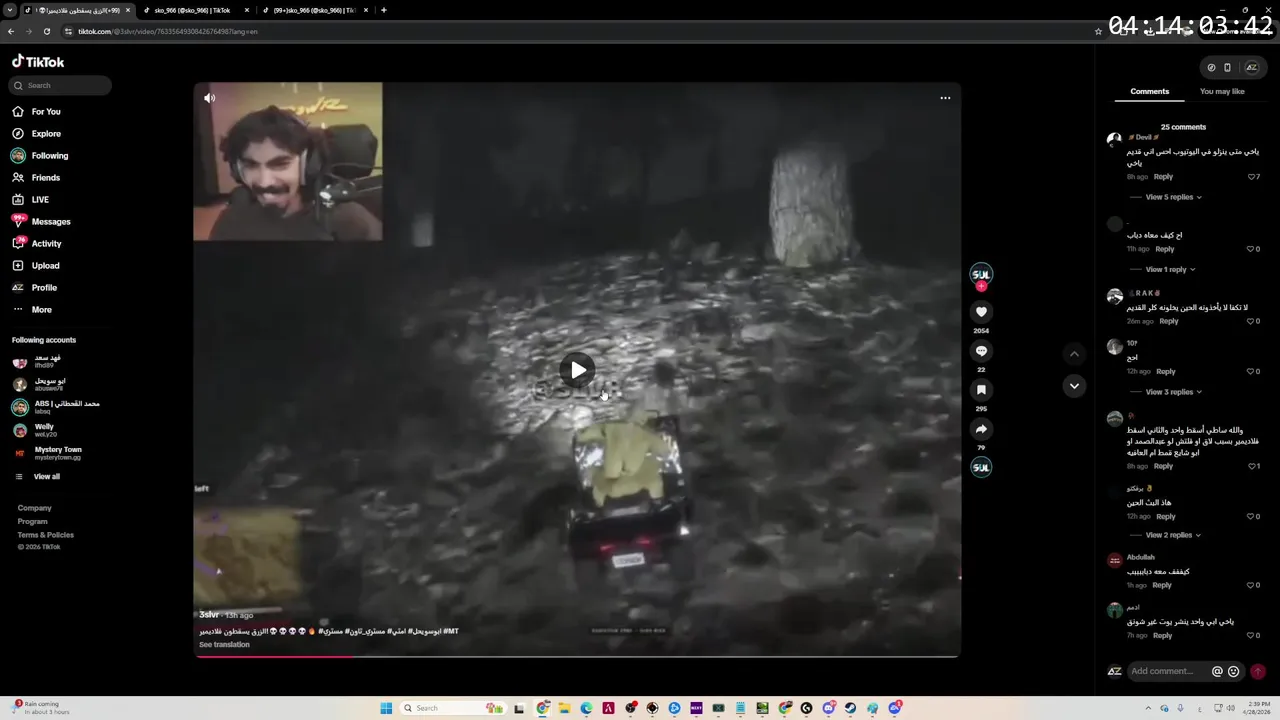Screen dimensions: 1280x720
Task: Like Devil's comment heart with 7 likes
Action: click(1251, 177)
